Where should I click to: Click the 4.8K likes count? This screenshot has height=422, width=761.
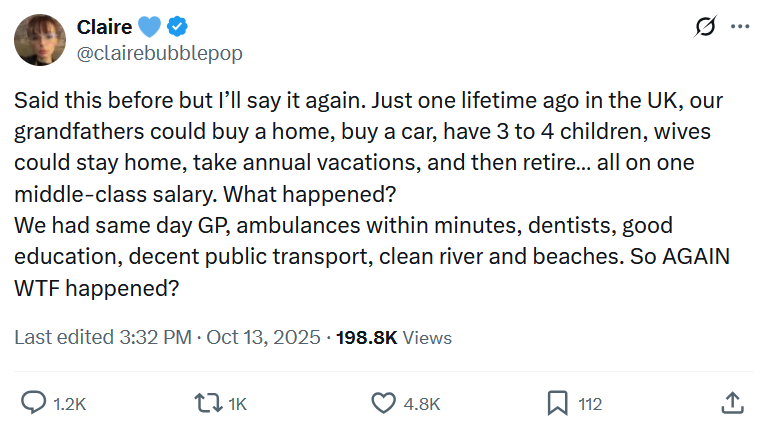[421, 404]
